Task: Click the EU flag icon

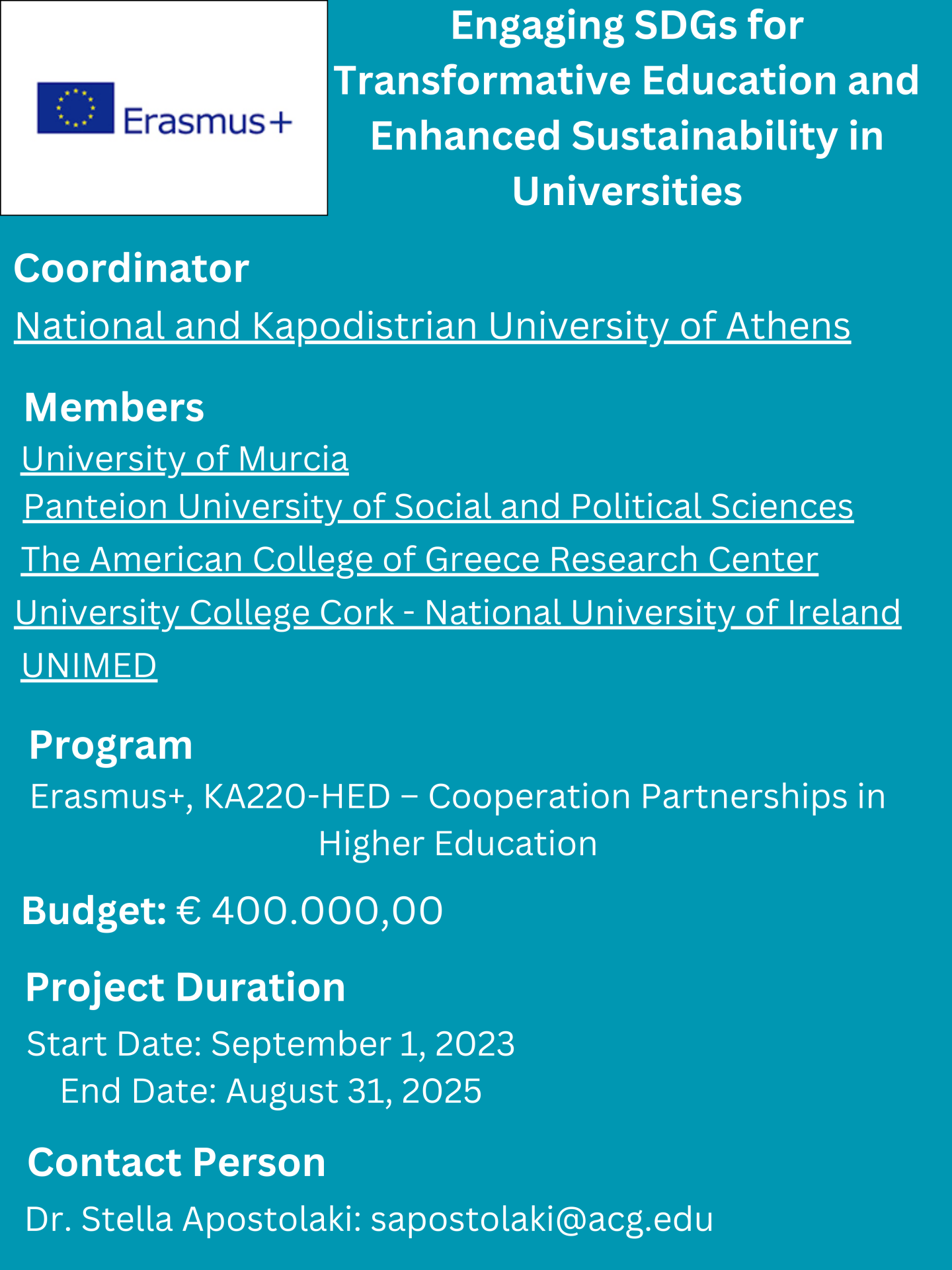Action: click(x=75, y=108)
